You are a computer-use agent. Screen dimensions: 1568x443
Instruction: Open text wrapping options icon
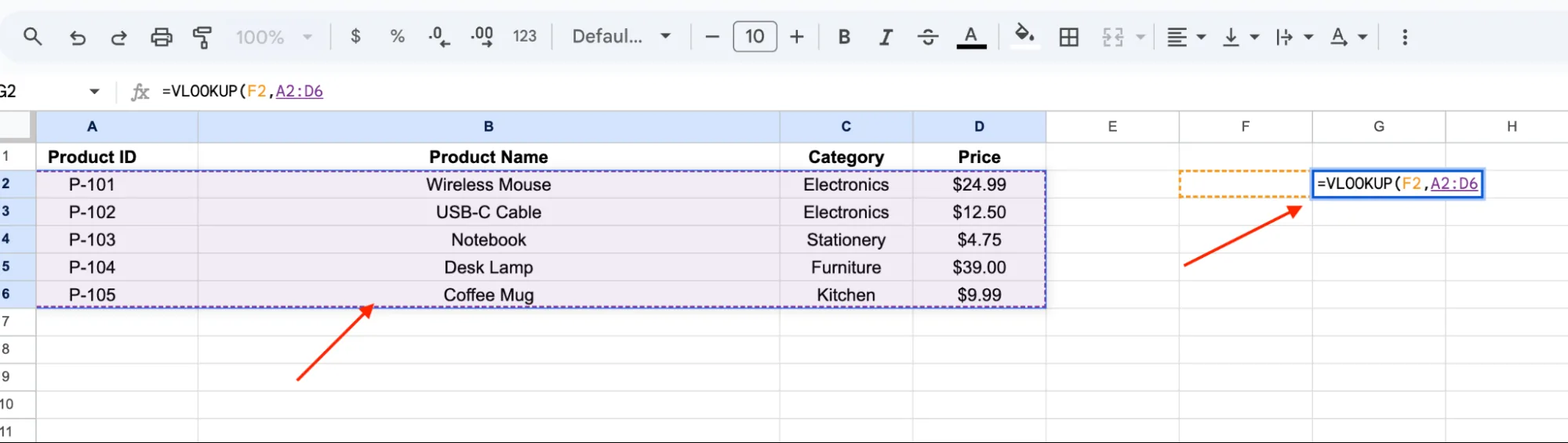click(x=1284, y=37)
